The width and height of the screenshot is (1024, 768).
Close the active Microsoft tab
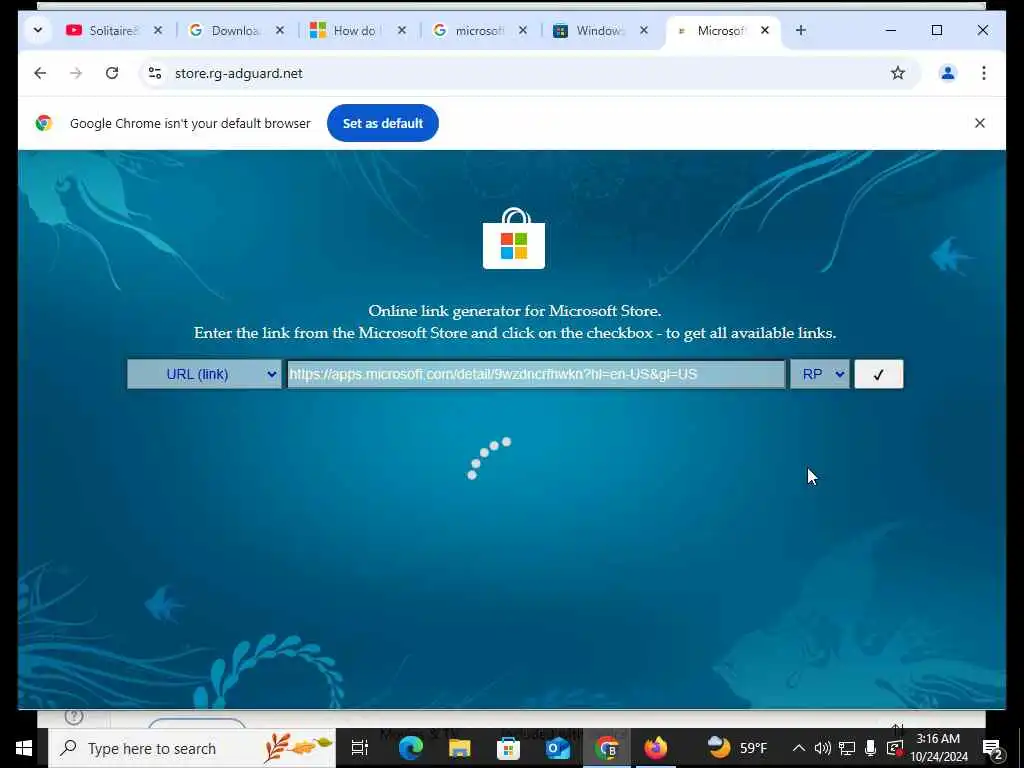pos(765,30)
